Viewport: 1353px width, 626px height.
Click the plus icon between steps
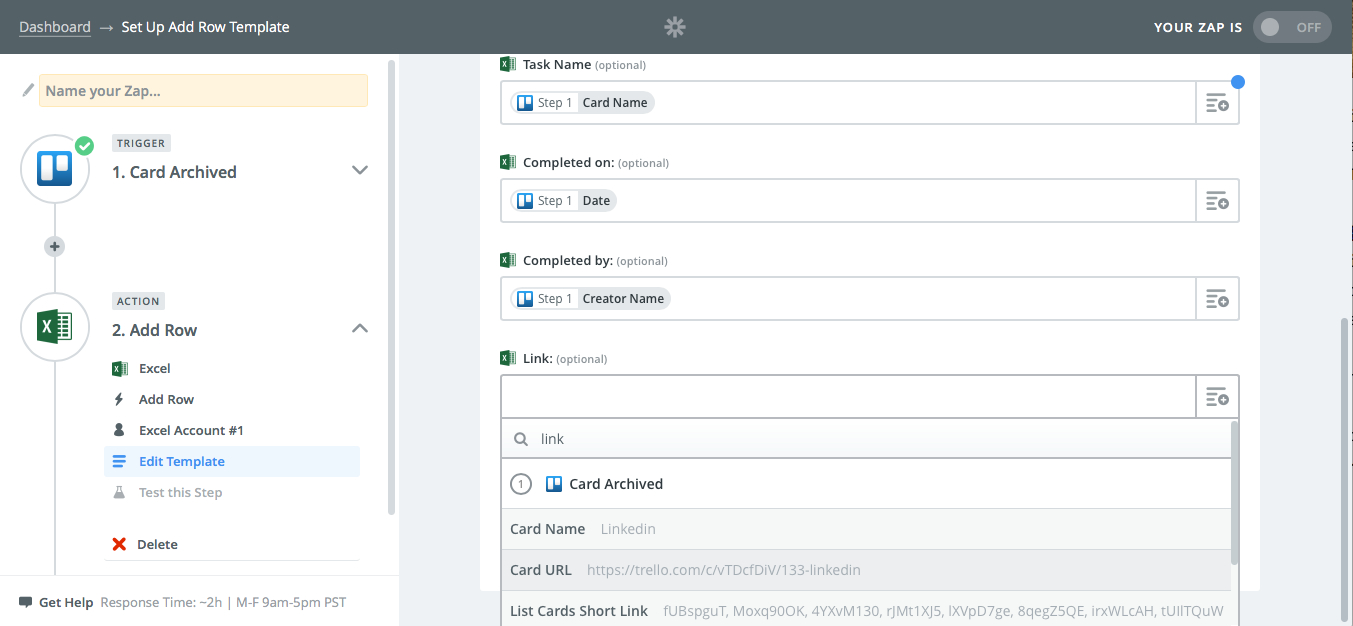coord(55,246)
